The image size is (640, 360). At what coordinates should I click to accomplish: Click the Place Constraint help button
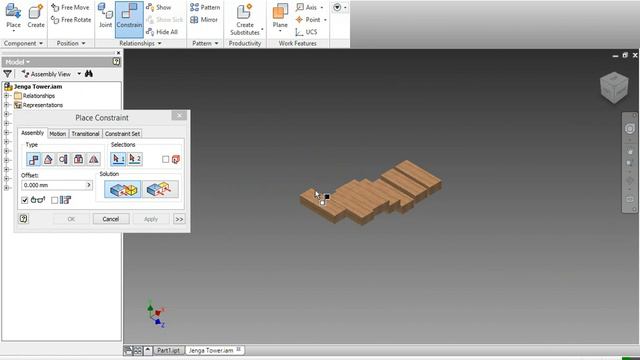click(x=23, y=219)
